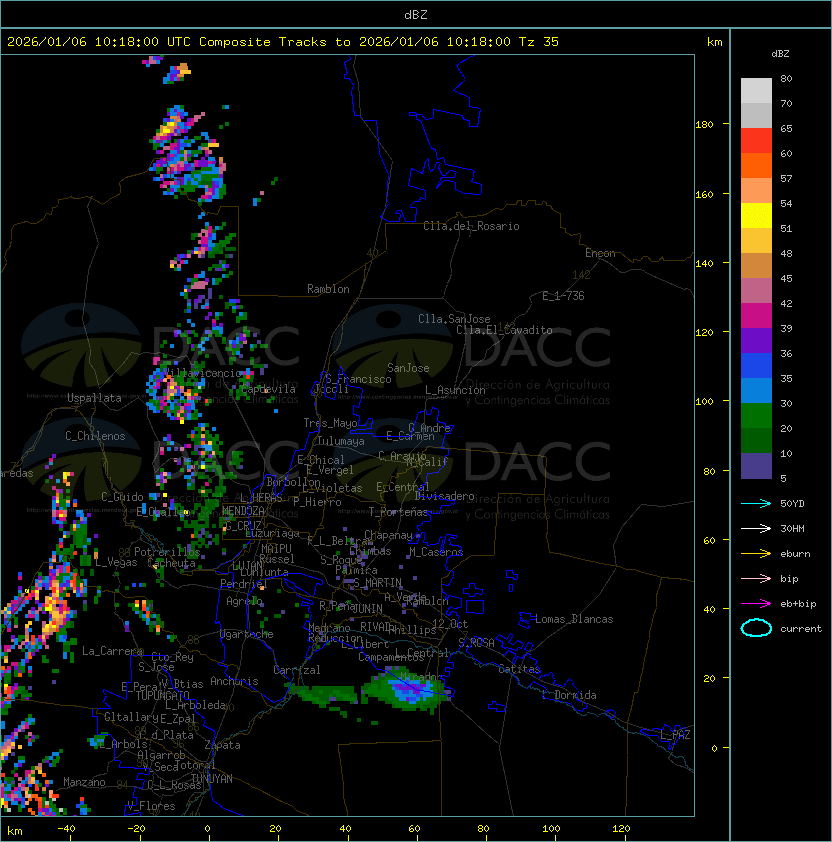This screenshot has height=842, width=832.
Task: Click the white 30HM arrow legend icon
Action: [756, 528]
